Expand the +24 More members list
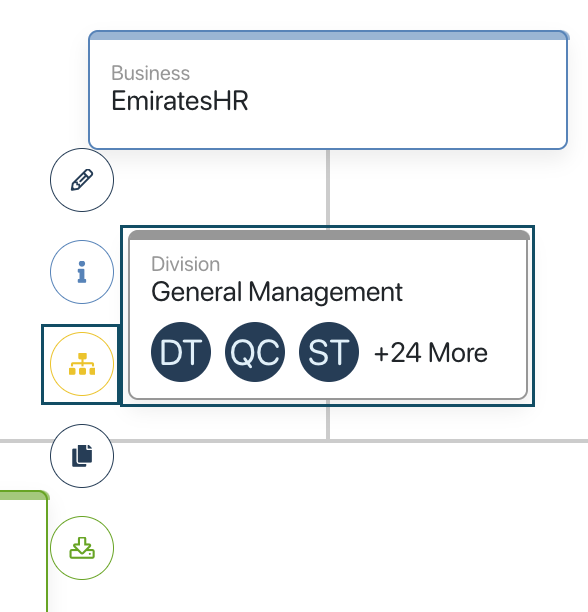This screenshot has width=588, height=612. 431,353
